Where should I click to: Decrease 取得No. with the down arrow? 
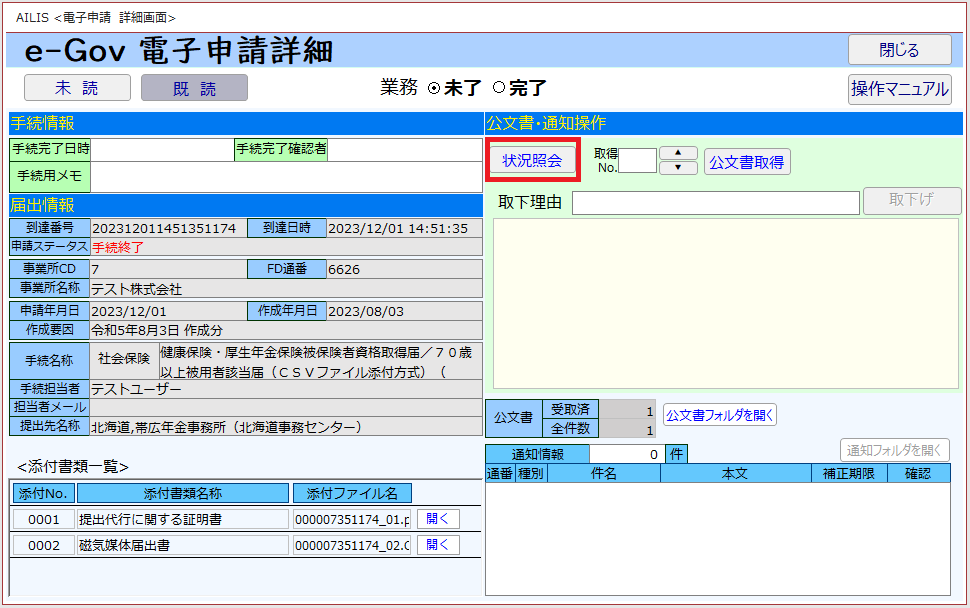click(x=679, y=168)
